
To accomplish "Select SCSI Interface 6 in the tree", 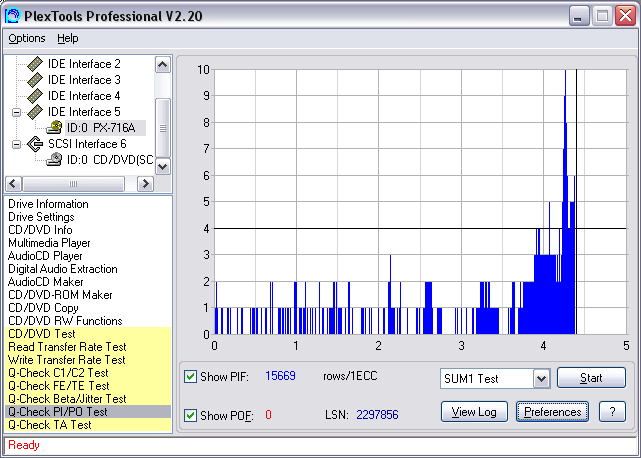I will click(87, 144).
